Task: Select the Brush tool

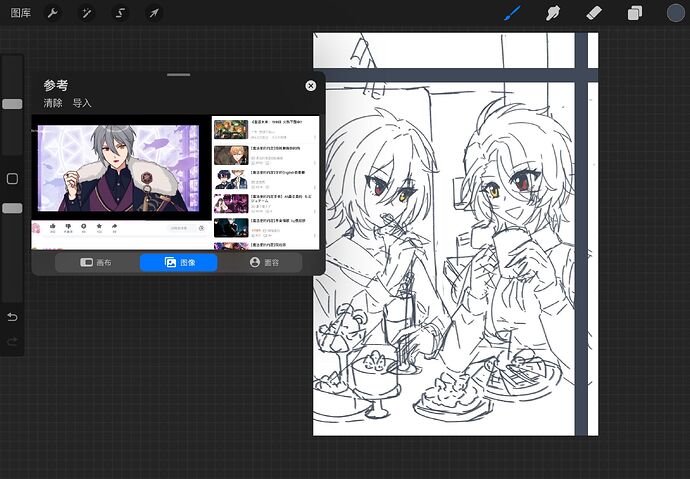Action: 512,13
